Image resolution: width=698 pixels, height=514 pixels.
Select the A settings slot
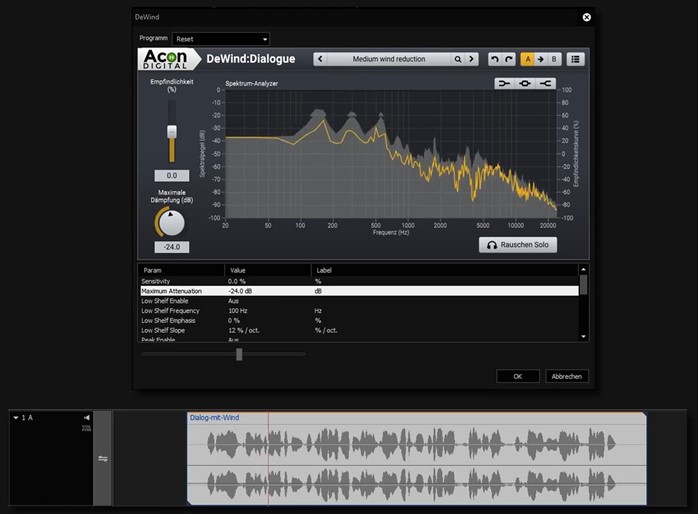[528, 59]
